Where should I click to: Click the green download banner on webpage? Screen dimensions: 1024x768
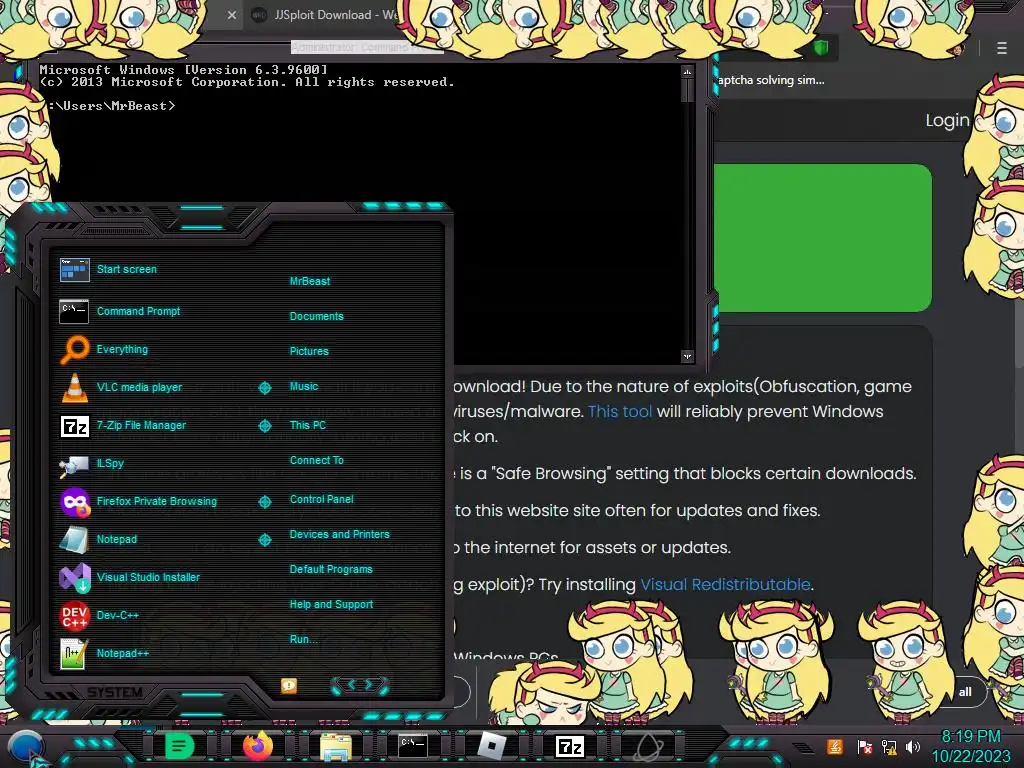tap(823, 238)
